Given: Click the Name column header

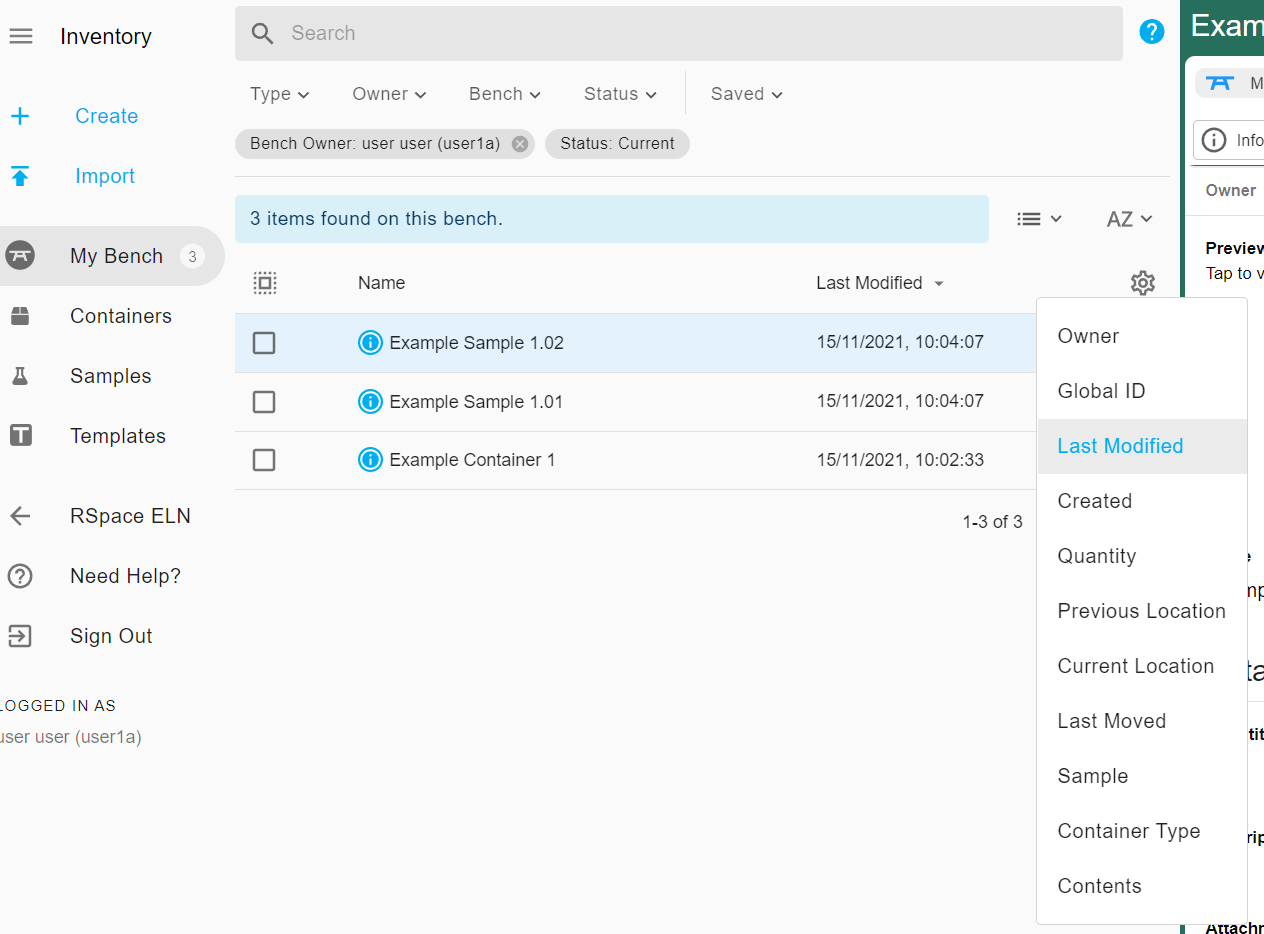Looking at the screenshot, I should 381,283.
